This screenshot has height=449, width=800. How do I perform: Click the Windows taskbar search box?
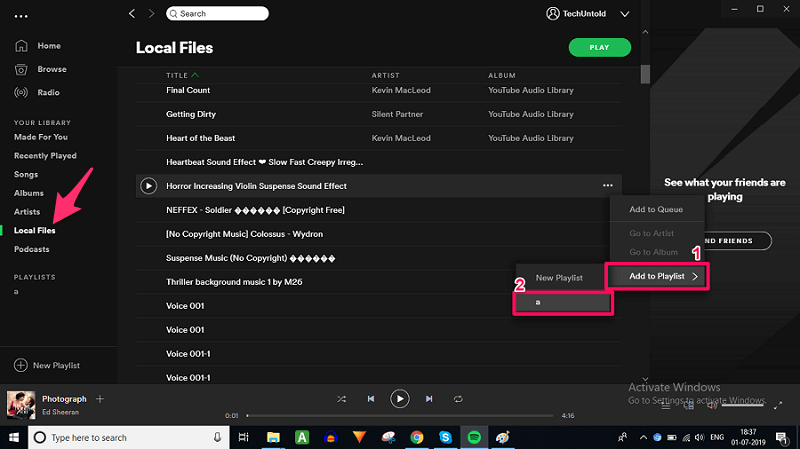pos(128,438)
